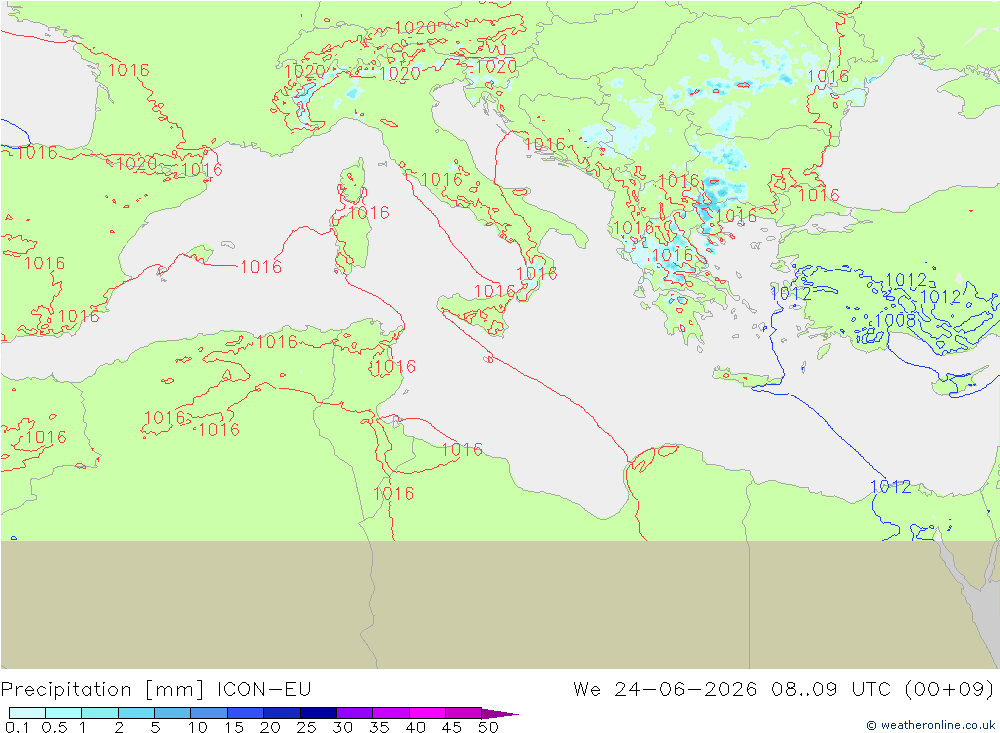
Task: Pick the 0.1–0.5 mm lightest cyan legend swatch
Action: point(27,713)
